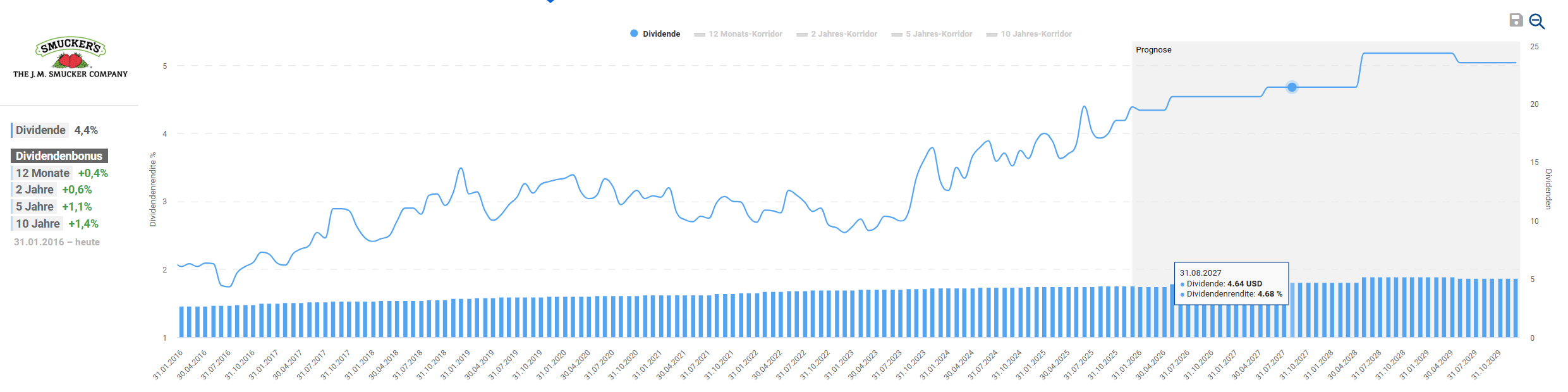Click the blue Dividende legend dot
The image size is (1568, 392).
634,34
